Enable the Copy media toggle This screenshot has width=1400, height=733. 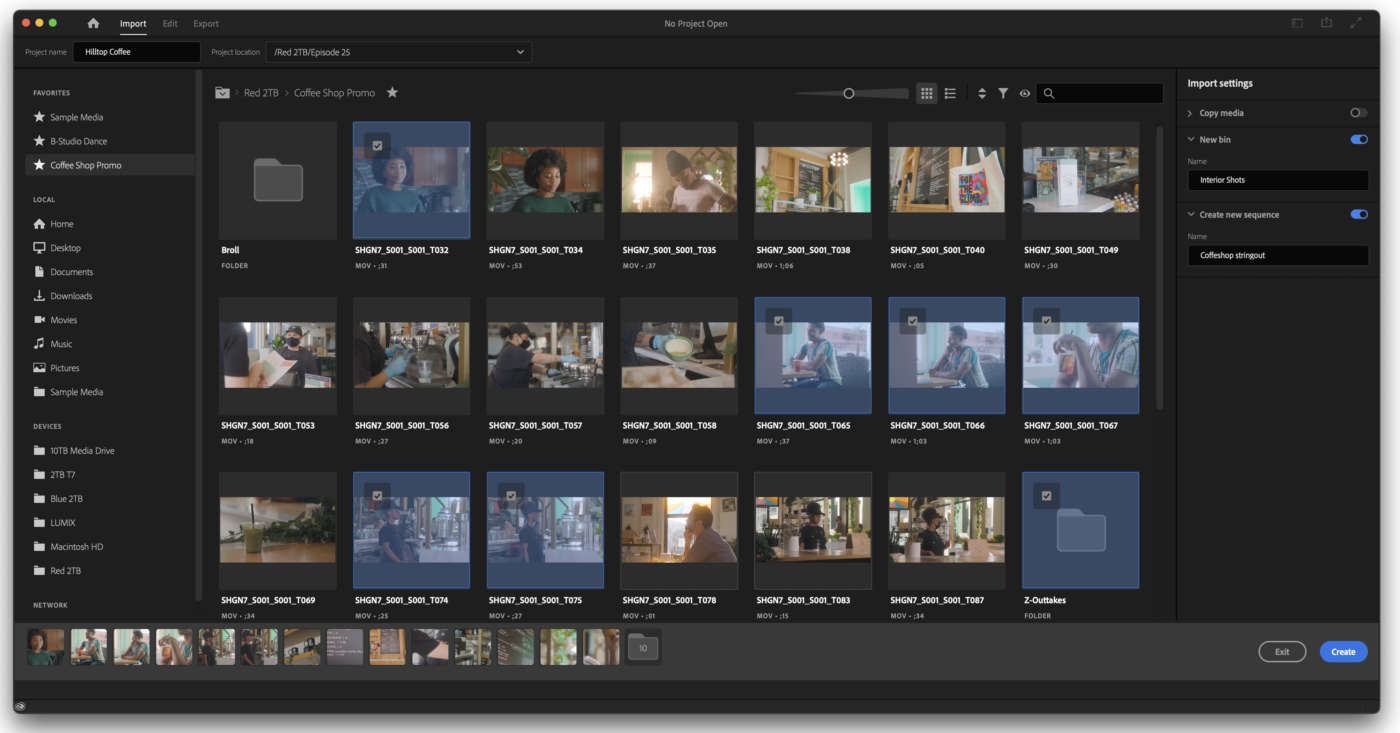click(1358, 113)
